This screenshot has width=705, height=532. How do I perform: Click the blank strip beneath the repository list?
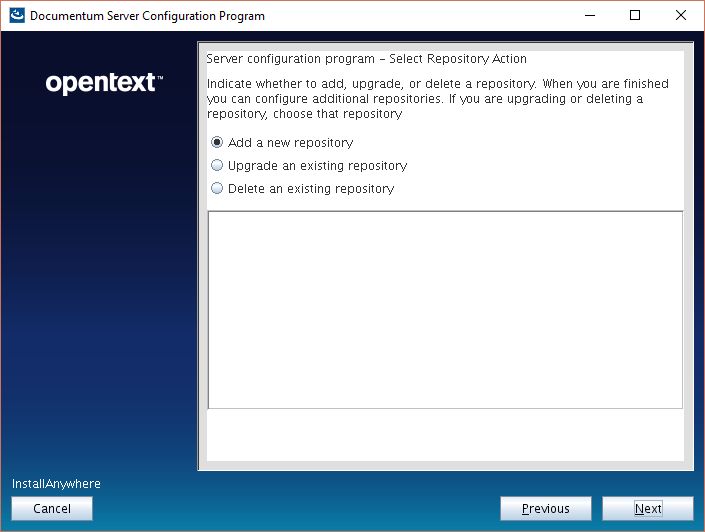(444, 434)
